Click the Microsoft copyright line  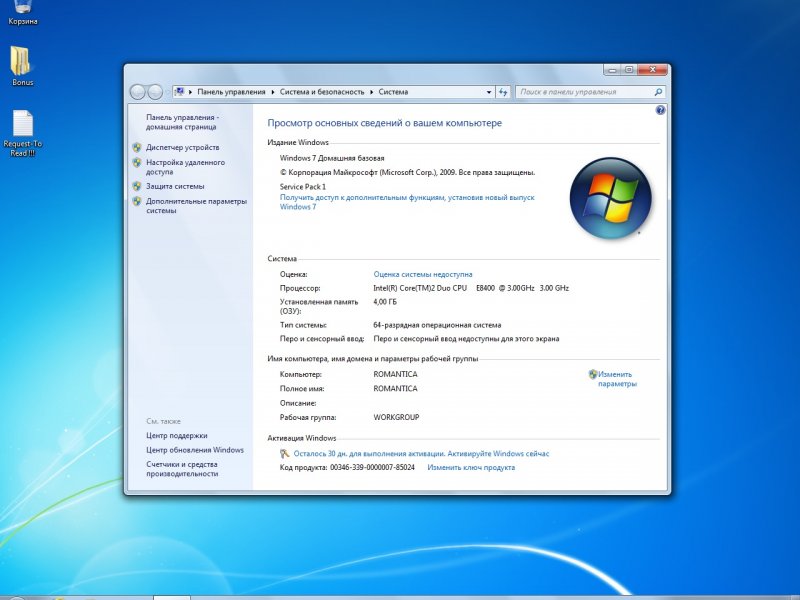point(407,172)
